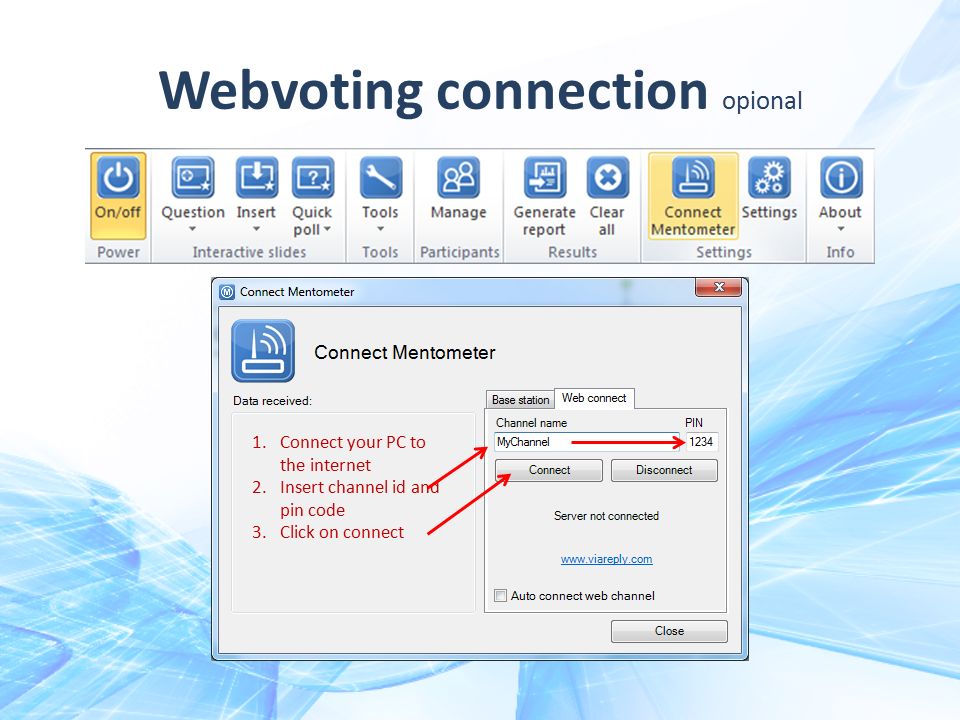Toggle the On/off power button
Image resolution: width=960 pixels, height=720 pixels.
[x=118, y=195]
